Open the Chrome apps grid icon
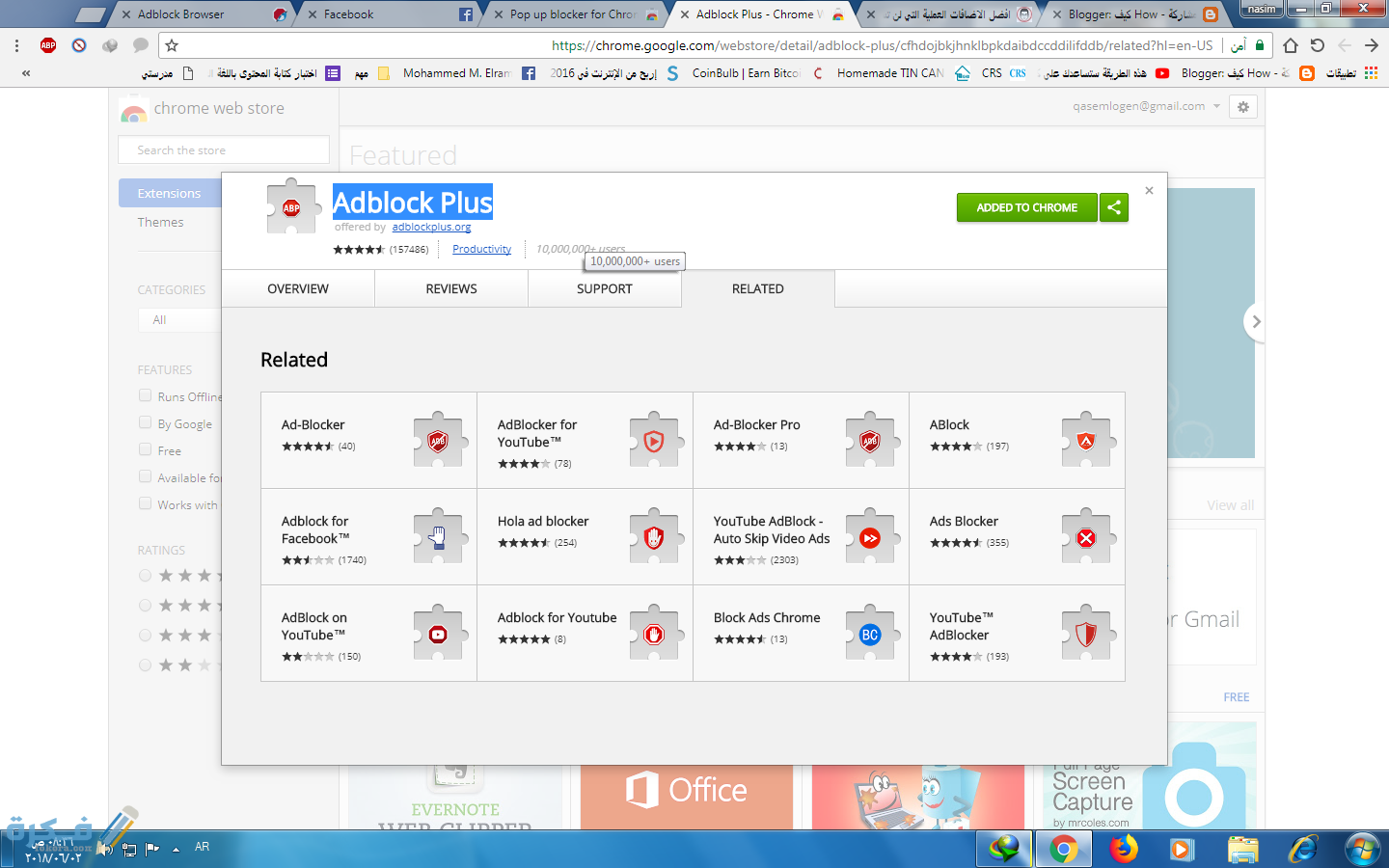 click(1371, 73)
